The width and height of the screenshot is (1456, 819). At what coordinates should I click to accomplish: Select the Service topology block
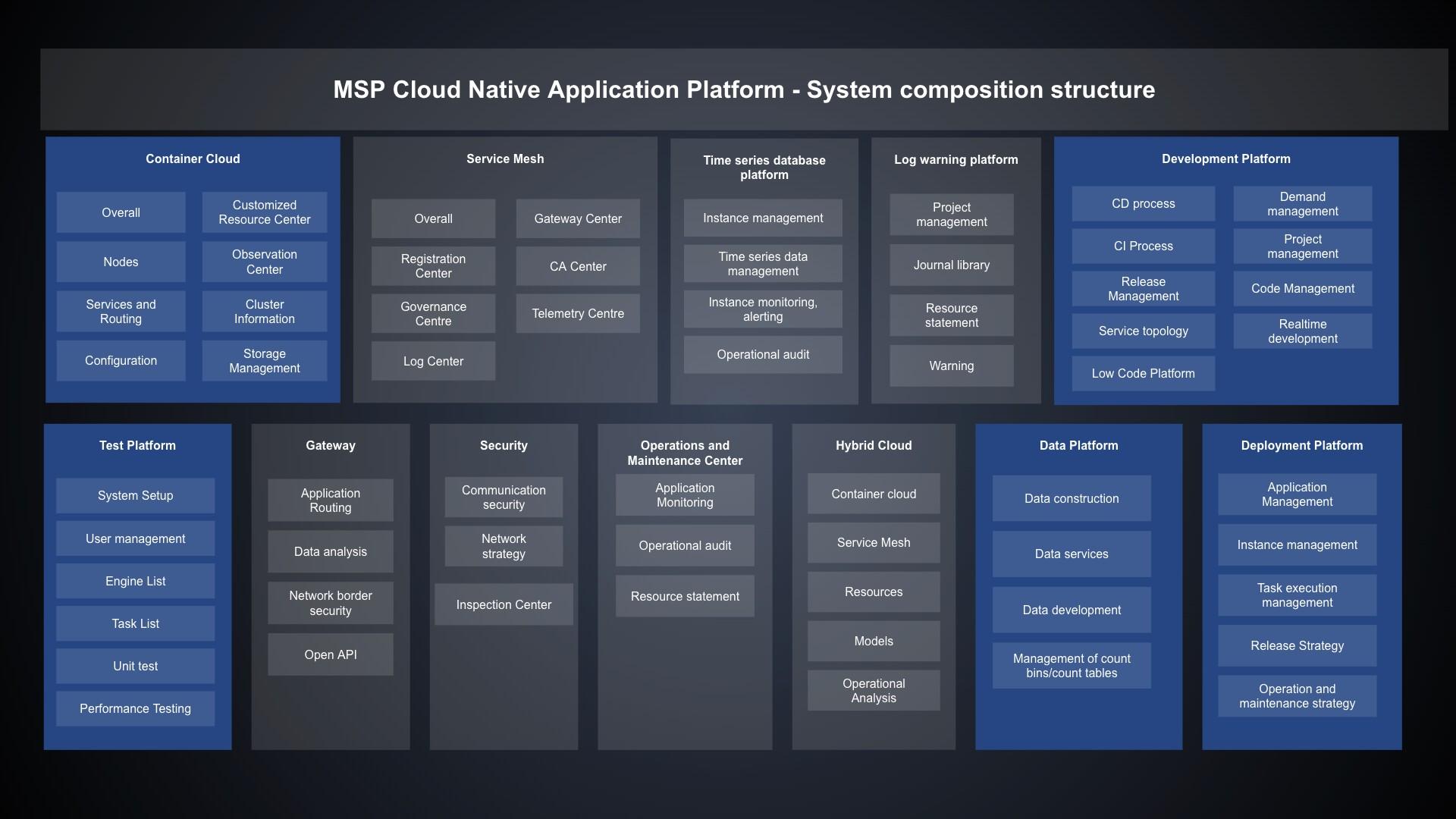point(1143,331)
